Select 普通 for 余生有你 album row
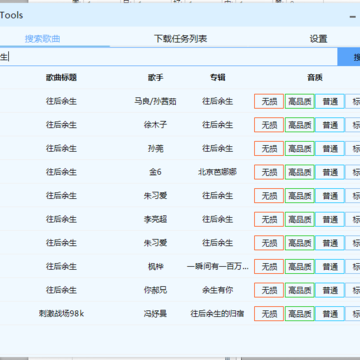Image resolution: width=360 pixels, height=360 pixels. [x=330, y=290]
